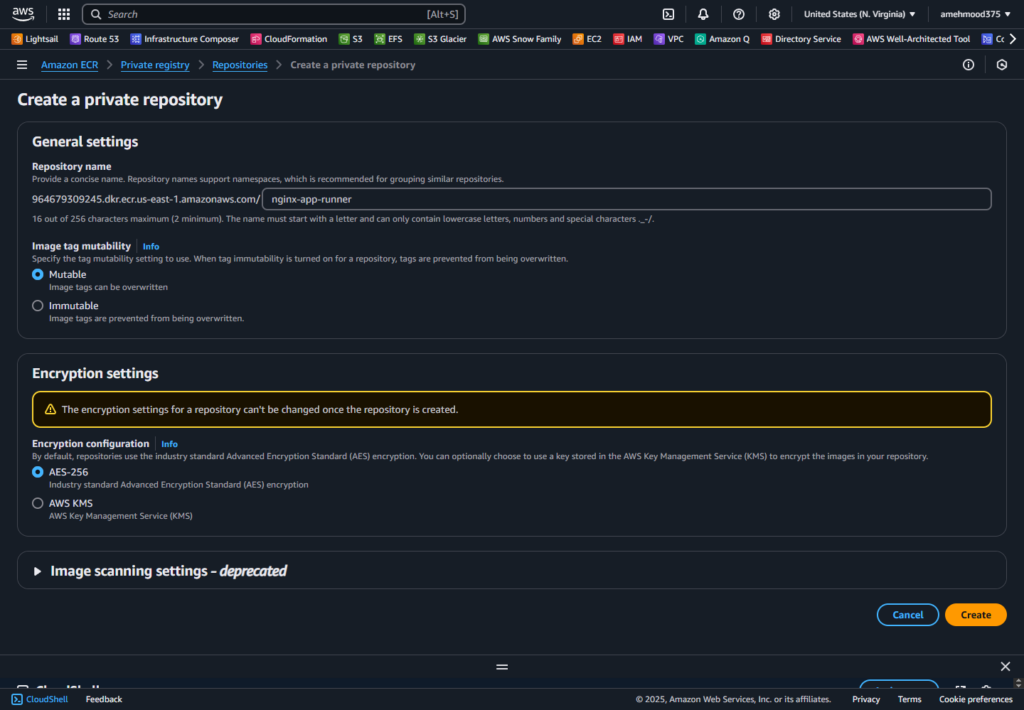This screenshot has height=710, width=1024.
Task: Open Cookie preferences in the footer
Action: click(976, 699)
